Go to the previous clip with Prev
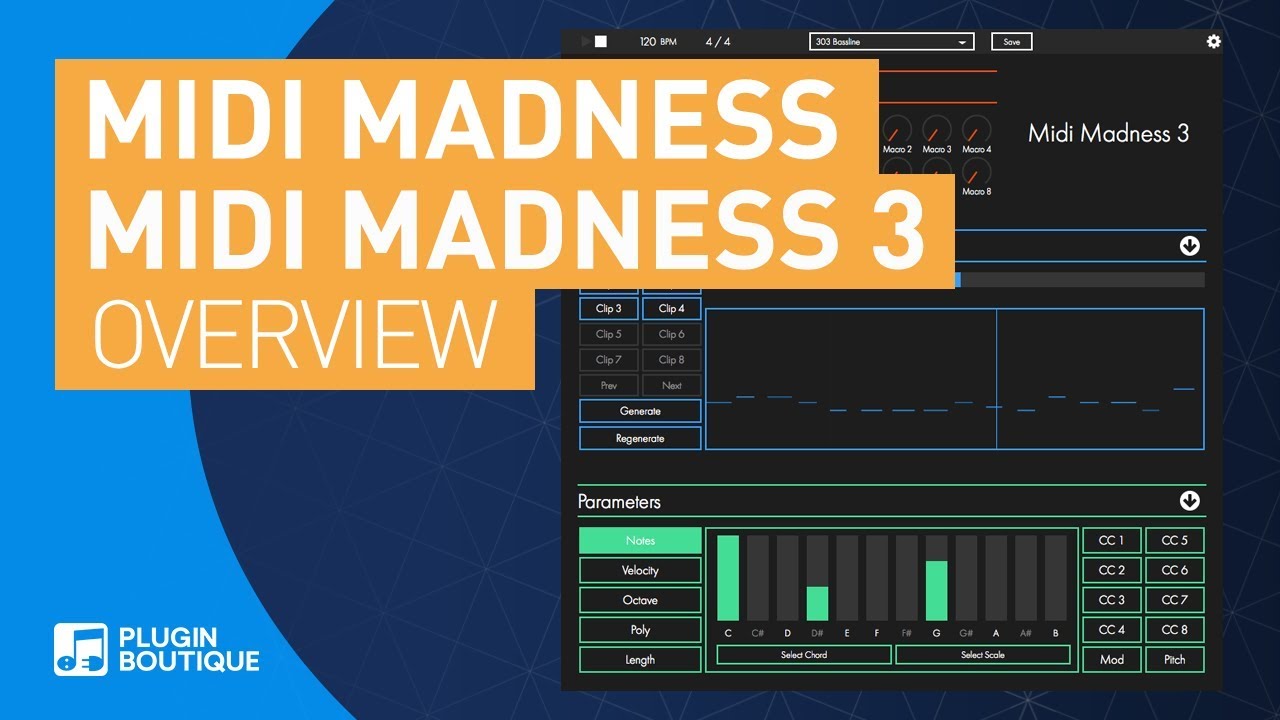The width and height of the screenshot is (1280, 720). 609,386
